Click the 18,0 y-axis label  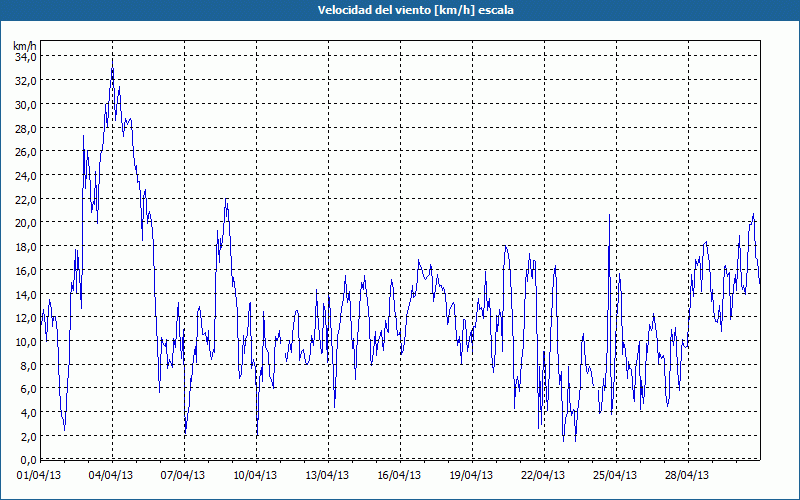coord(26,247)
